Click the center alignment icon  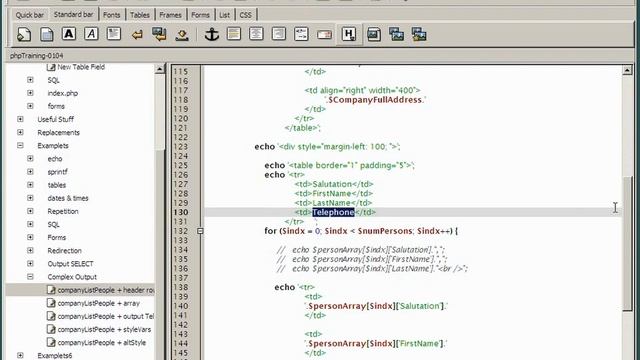point(256,34)
